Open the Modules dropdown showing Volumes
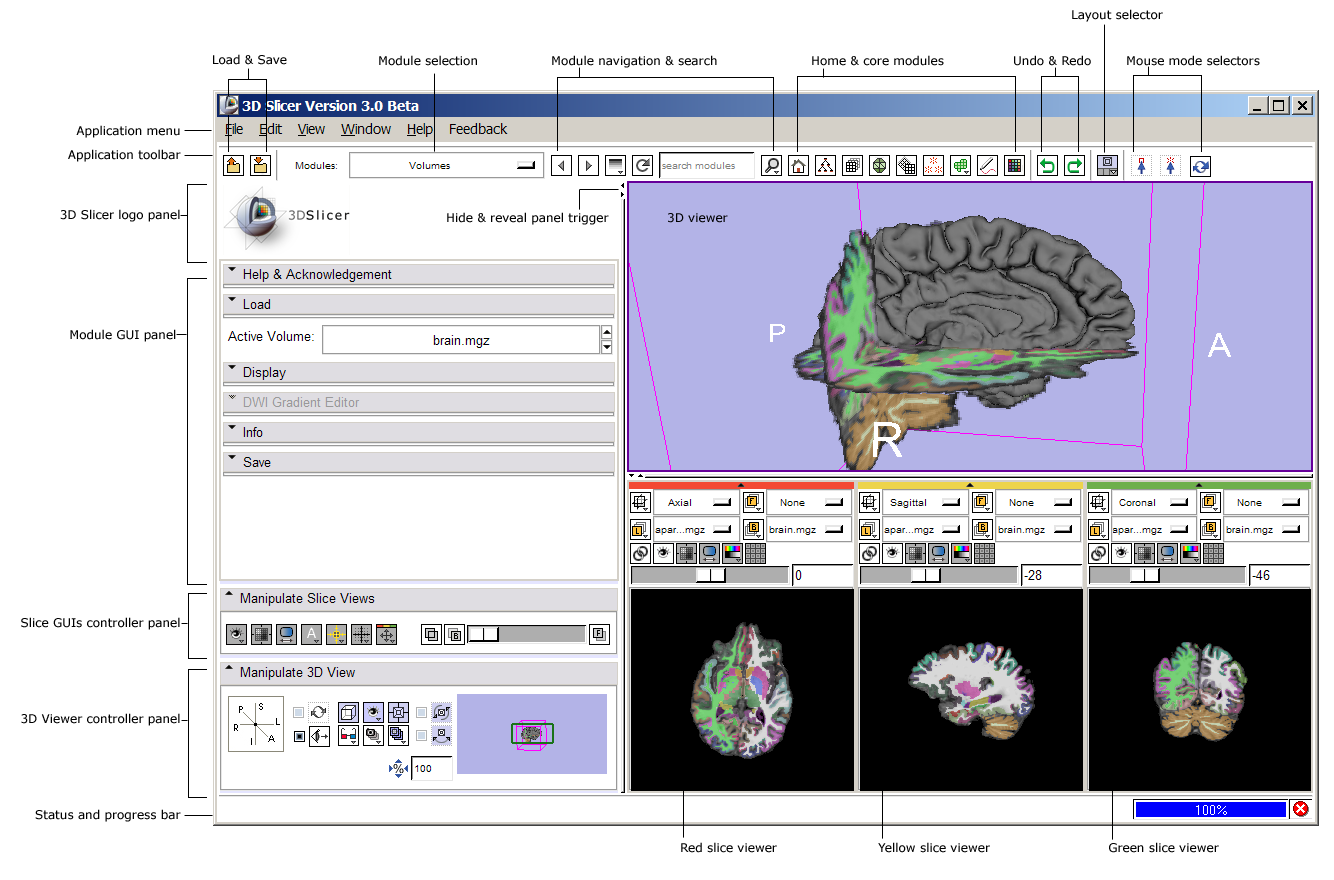This screenshot has height=880, width=1334. pos(446,166)
